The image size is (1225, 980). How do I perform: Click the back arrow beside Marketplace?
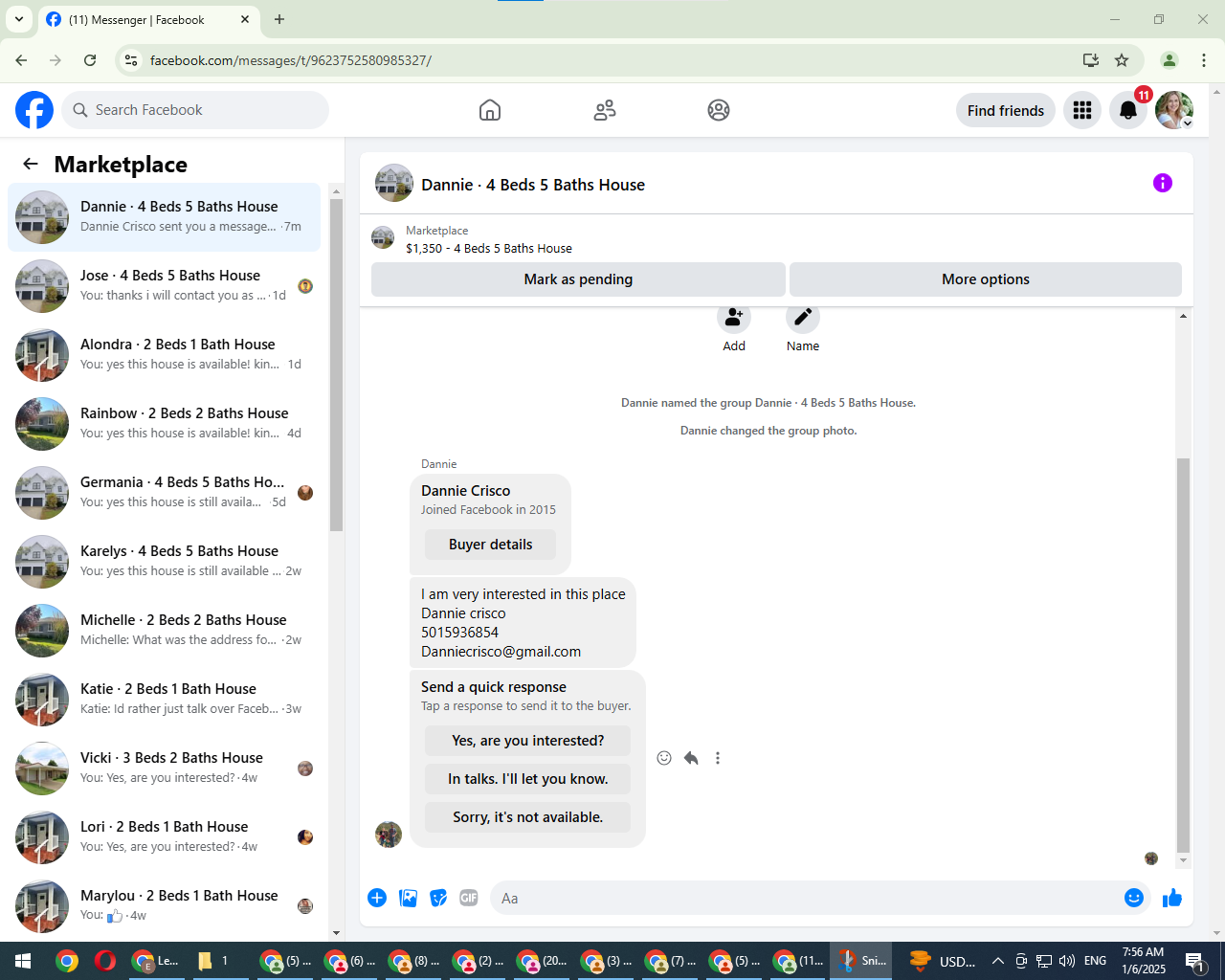31,164
